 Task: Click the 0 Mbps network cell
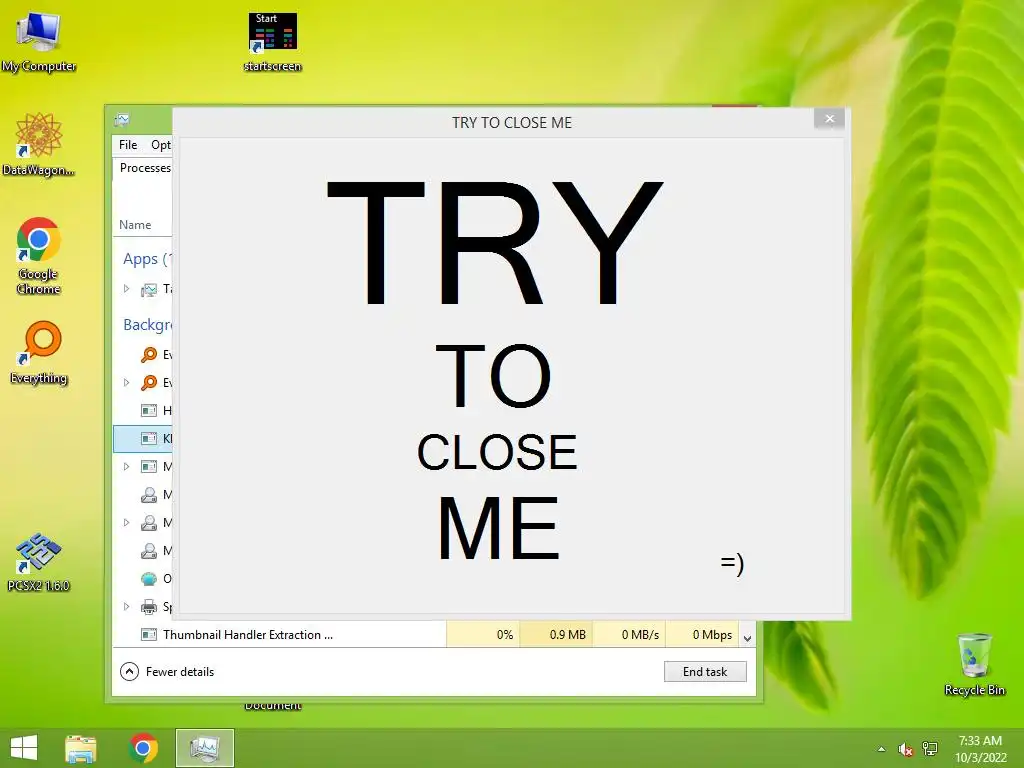pyautogui.click(x=702, y=635)
